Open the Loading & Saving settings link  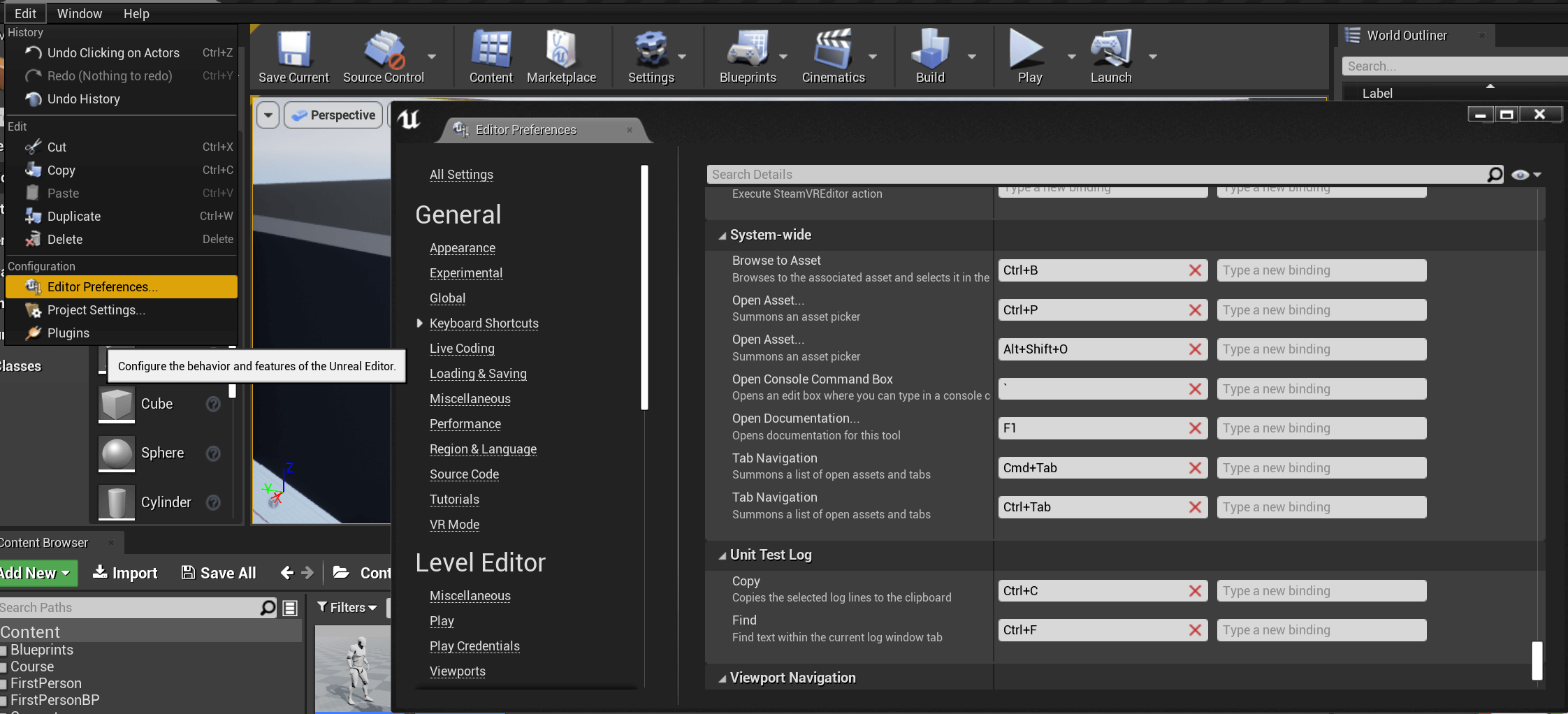tap(478, 374)
